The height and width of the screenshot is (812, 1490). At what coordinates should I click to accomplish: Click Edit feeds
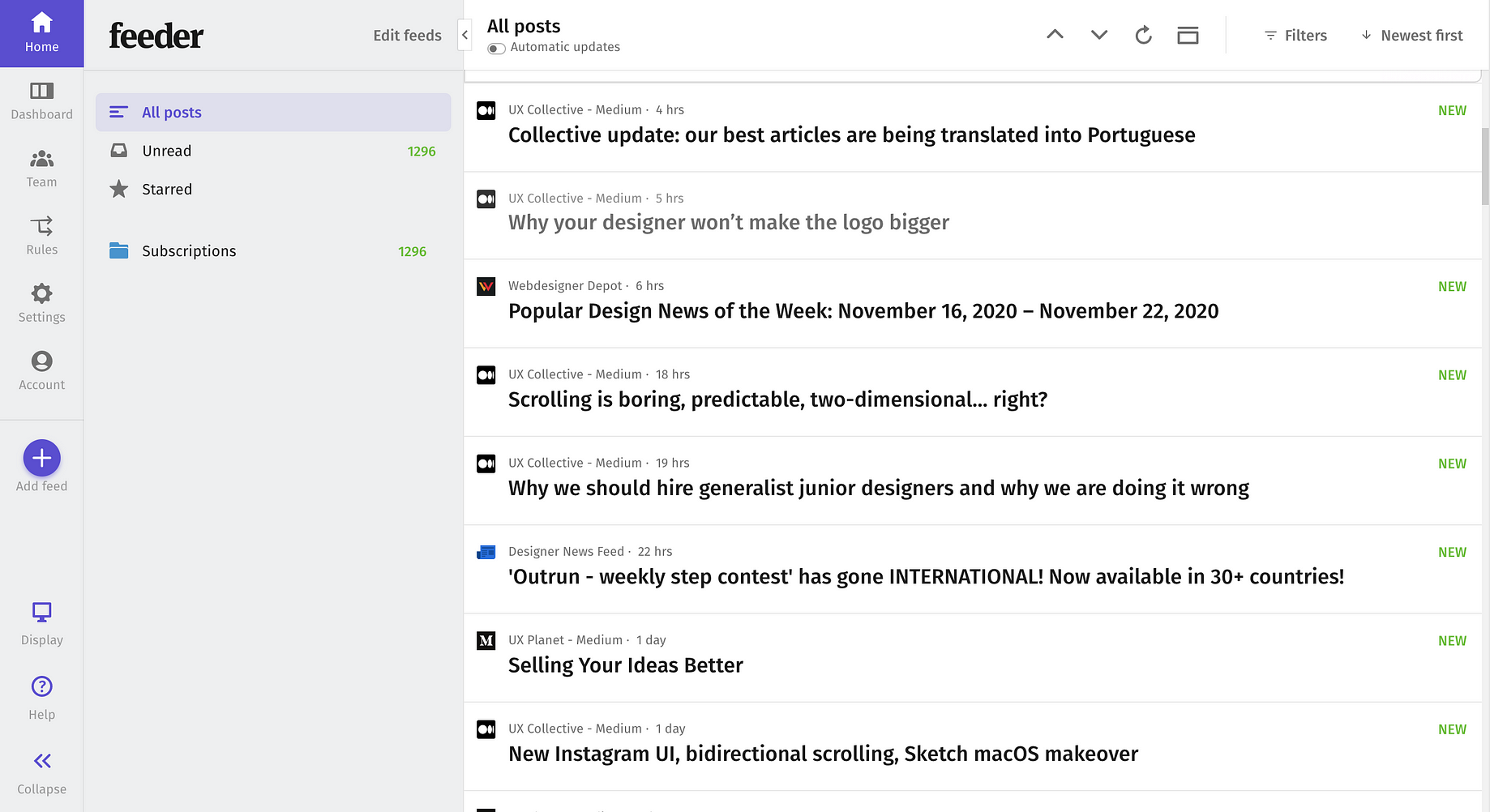(407, 35)
